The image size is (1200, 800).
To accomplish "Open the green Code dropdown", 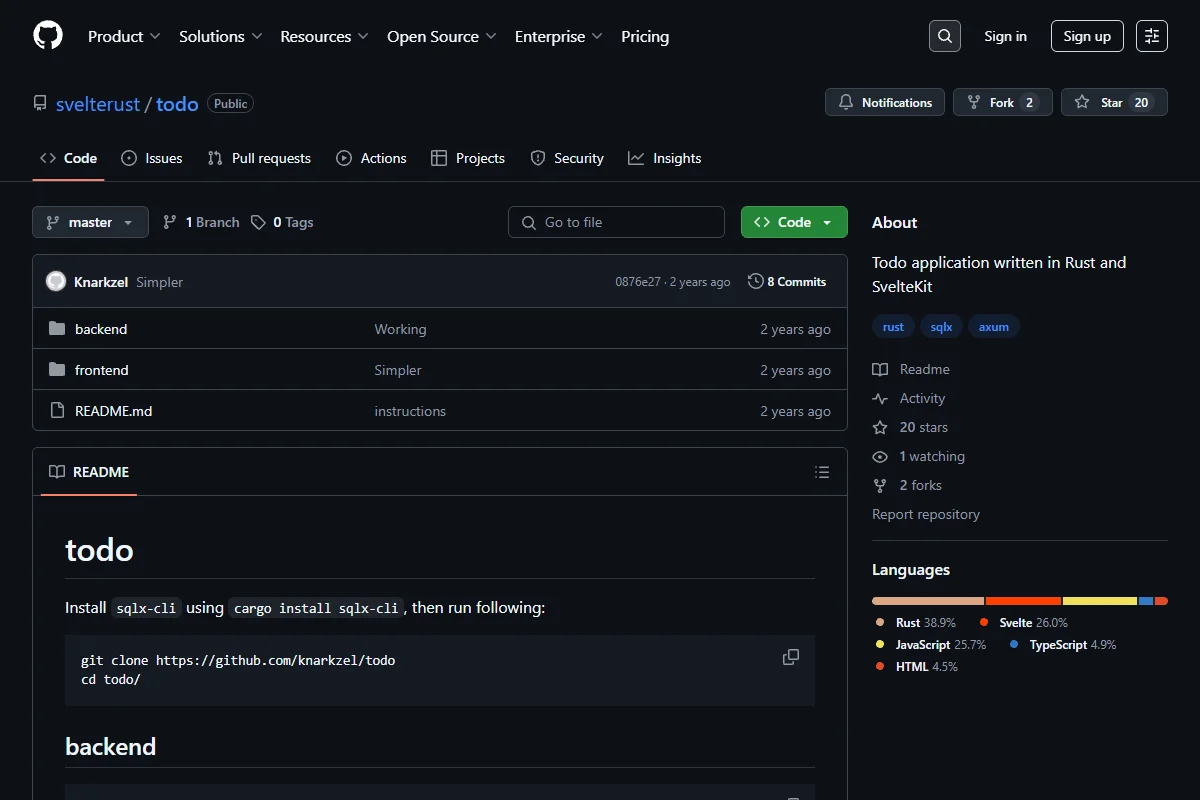I will click(x=794, y=222).
